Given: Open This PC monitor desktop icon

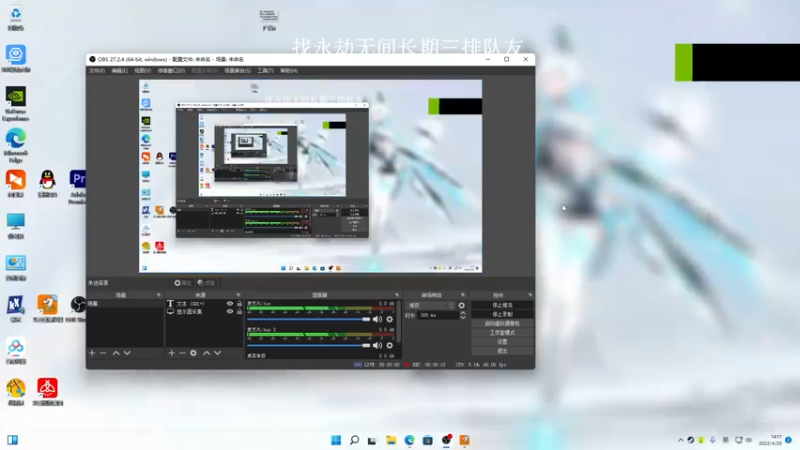Looking at the screenshot, I should [16, 226].
